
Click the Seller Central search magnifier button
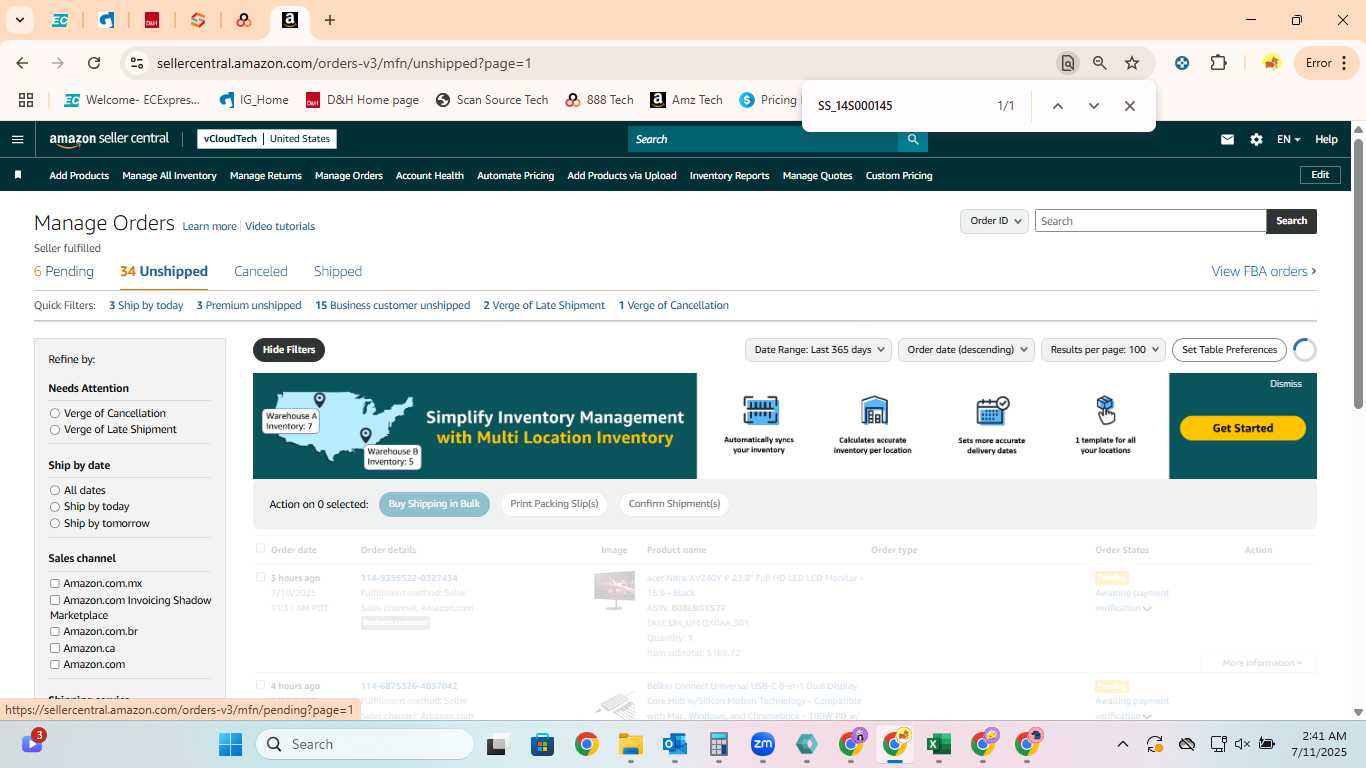point(912,139)
